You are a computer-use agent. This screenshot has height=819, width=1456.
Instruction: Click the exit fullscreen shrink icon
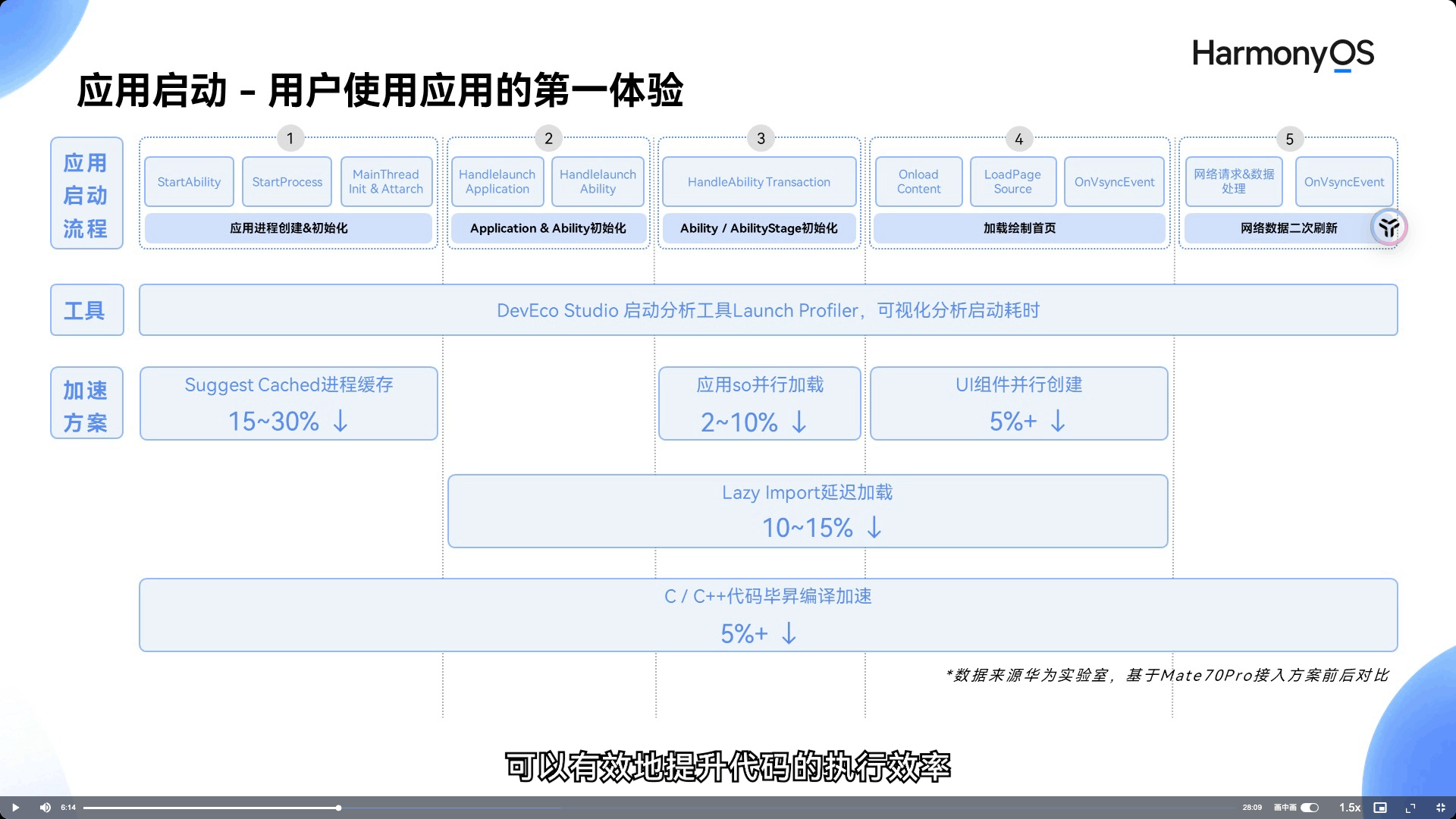click(1440, 808)
